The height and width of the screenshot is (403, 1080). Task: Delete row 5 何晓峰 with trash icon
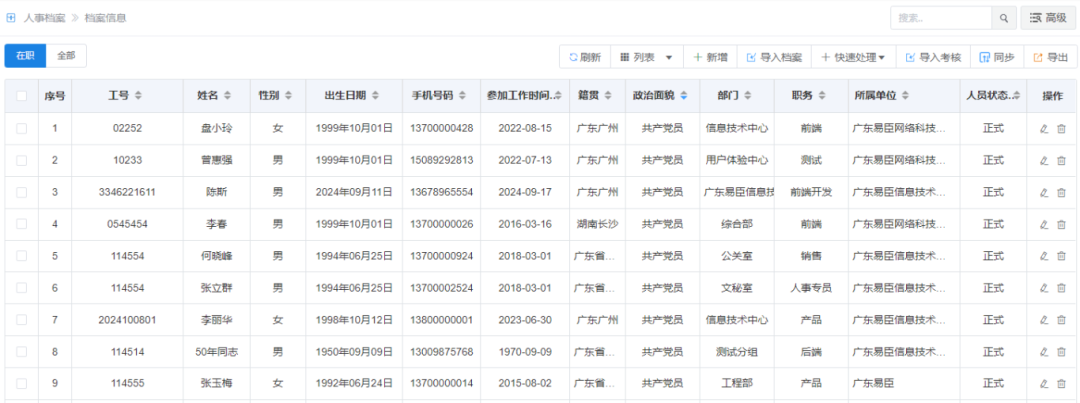click(1061, 256)
